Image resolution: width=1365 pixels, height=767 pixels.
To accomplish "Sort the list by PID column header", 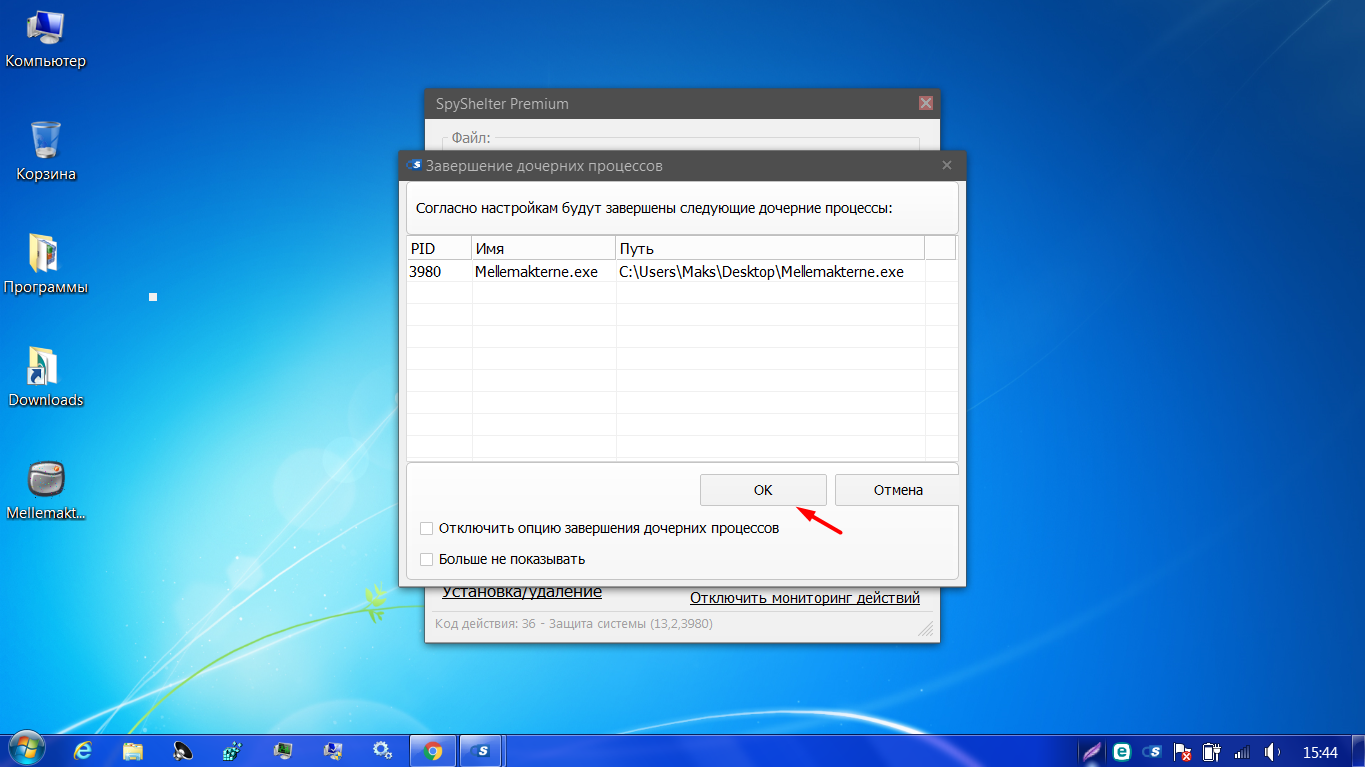I will point(439,248).
